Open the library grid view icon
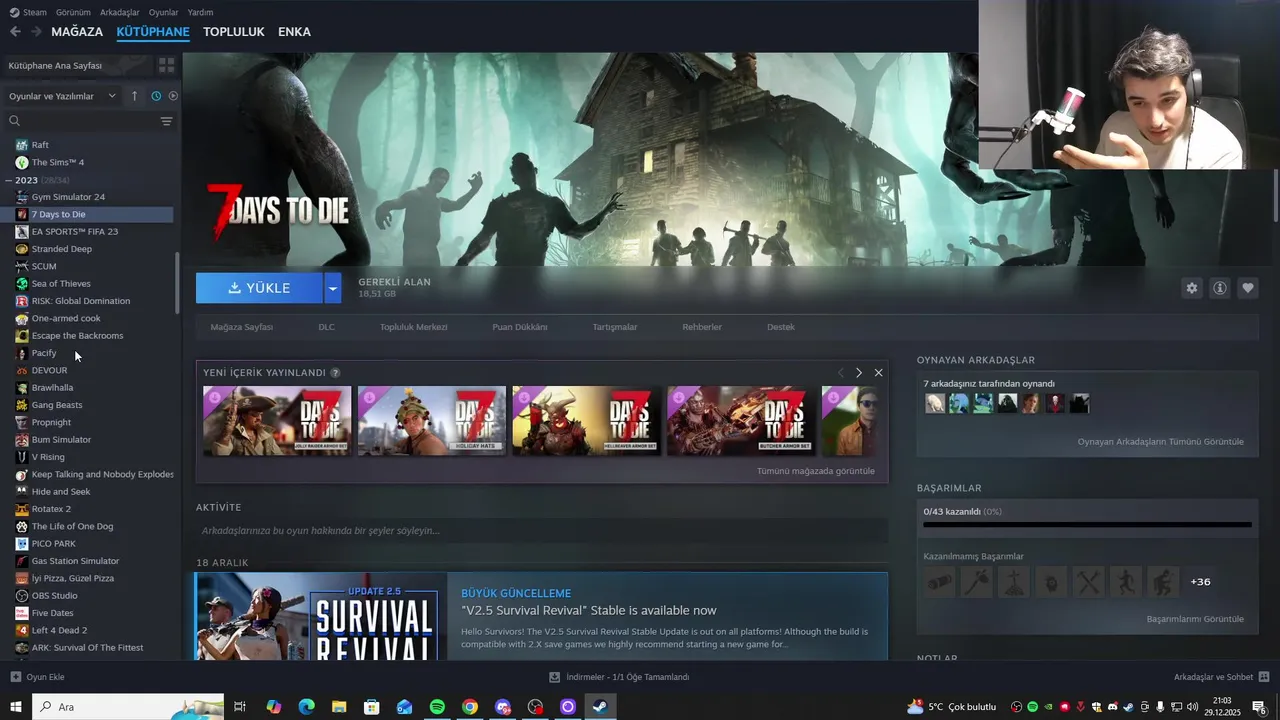Screen dimensions: 1280x720 click(x=166, y=65)
